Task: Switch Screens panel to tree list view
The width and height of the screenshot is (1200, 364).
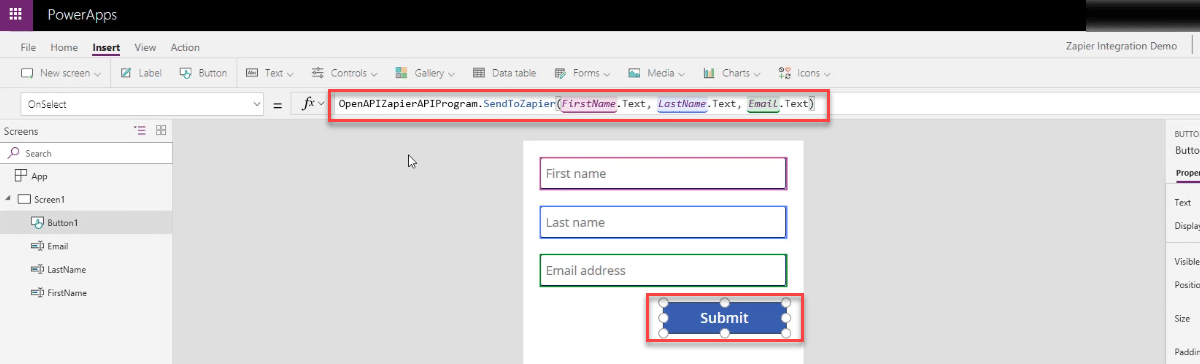Action: click(140, 131)
